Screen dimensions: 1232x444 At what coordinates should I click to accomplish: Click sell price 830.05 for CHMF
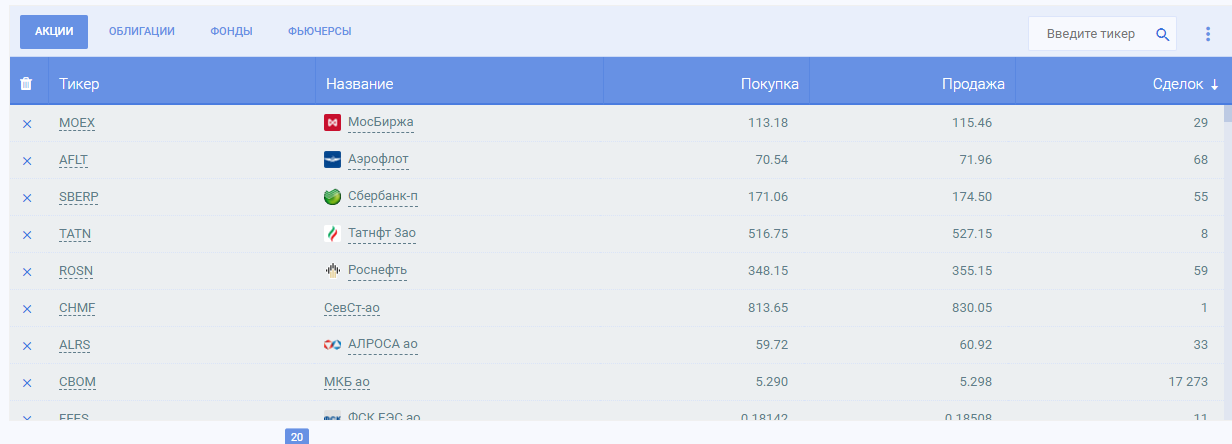(x=972, y=308)
